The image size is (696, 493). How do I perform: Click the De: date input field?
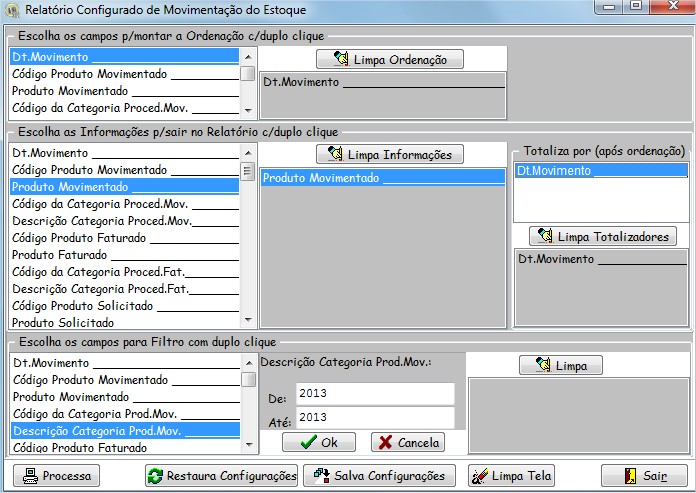coord(374,394)
